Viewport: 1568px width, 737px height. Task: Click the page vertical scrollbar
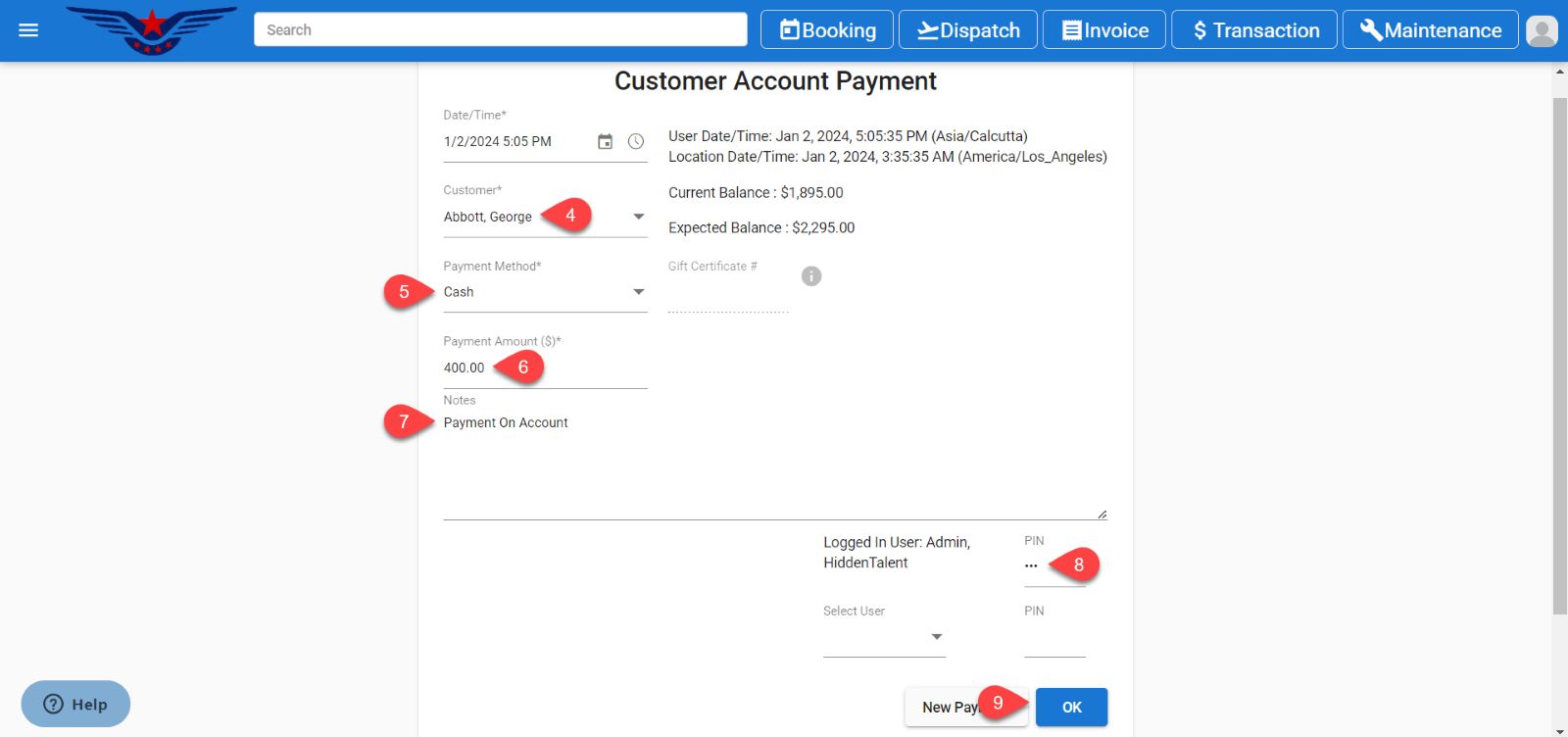tap(1559, 353)
